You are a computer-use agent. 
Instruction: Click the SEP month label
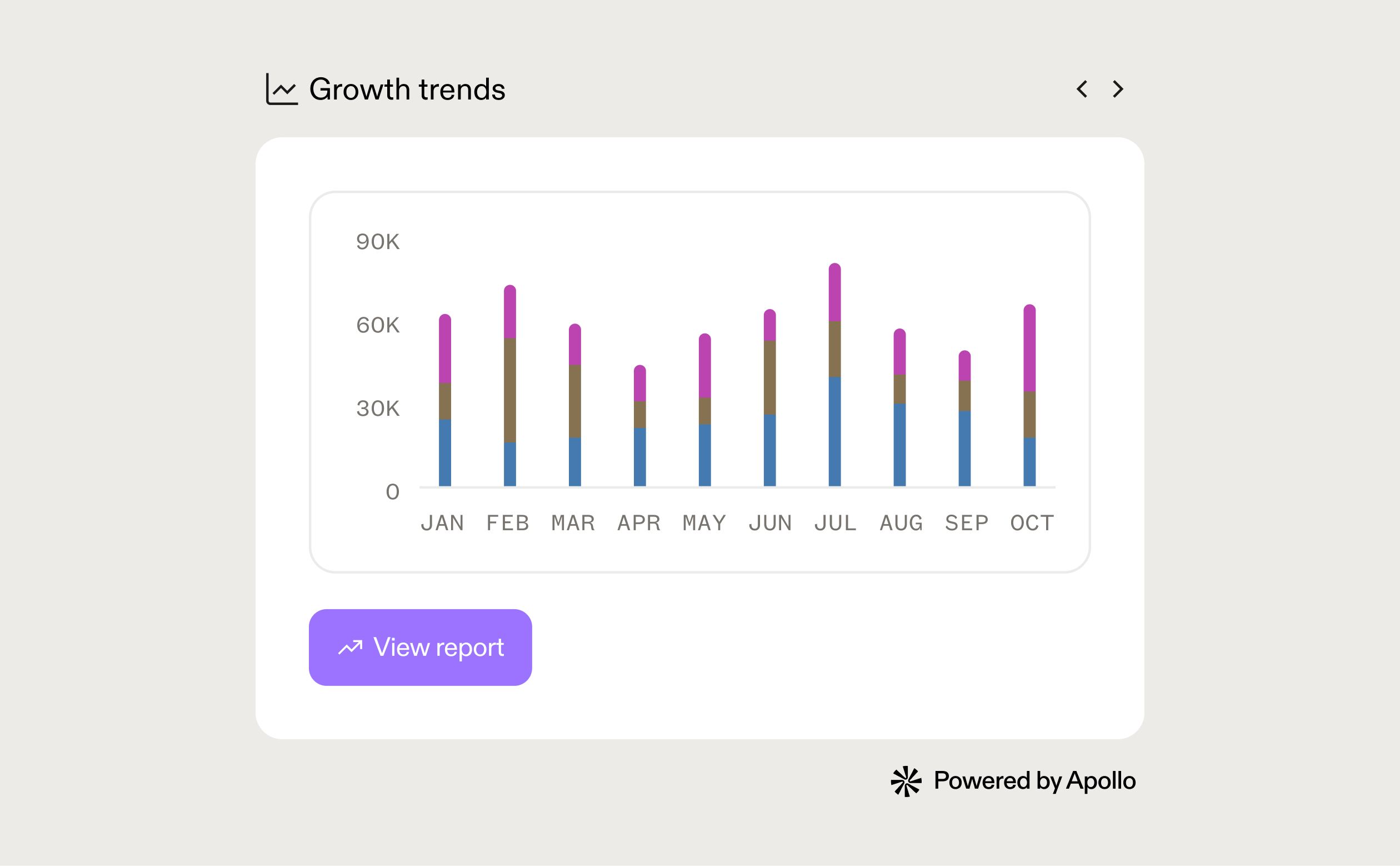coord(966,522)
